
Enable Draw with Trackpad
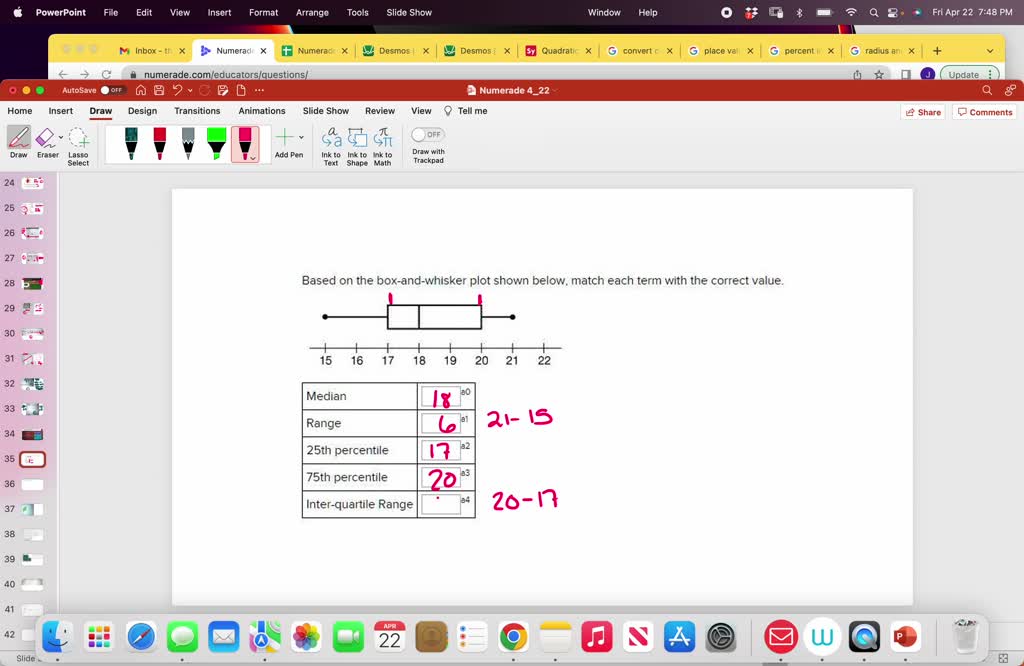click(427, 133)
